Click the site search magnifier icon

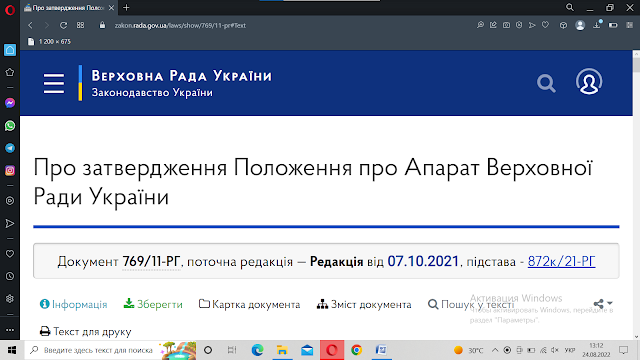coord(546,83)
